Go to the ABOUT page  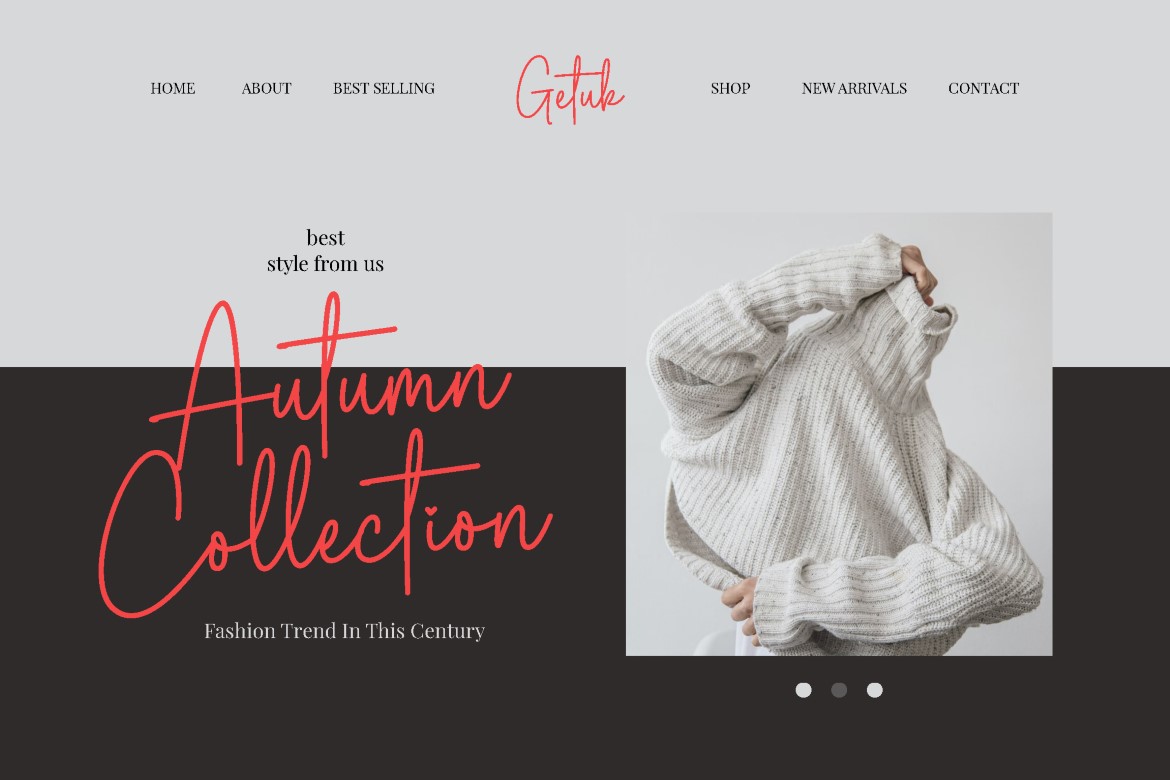click(x=266, y=88)
